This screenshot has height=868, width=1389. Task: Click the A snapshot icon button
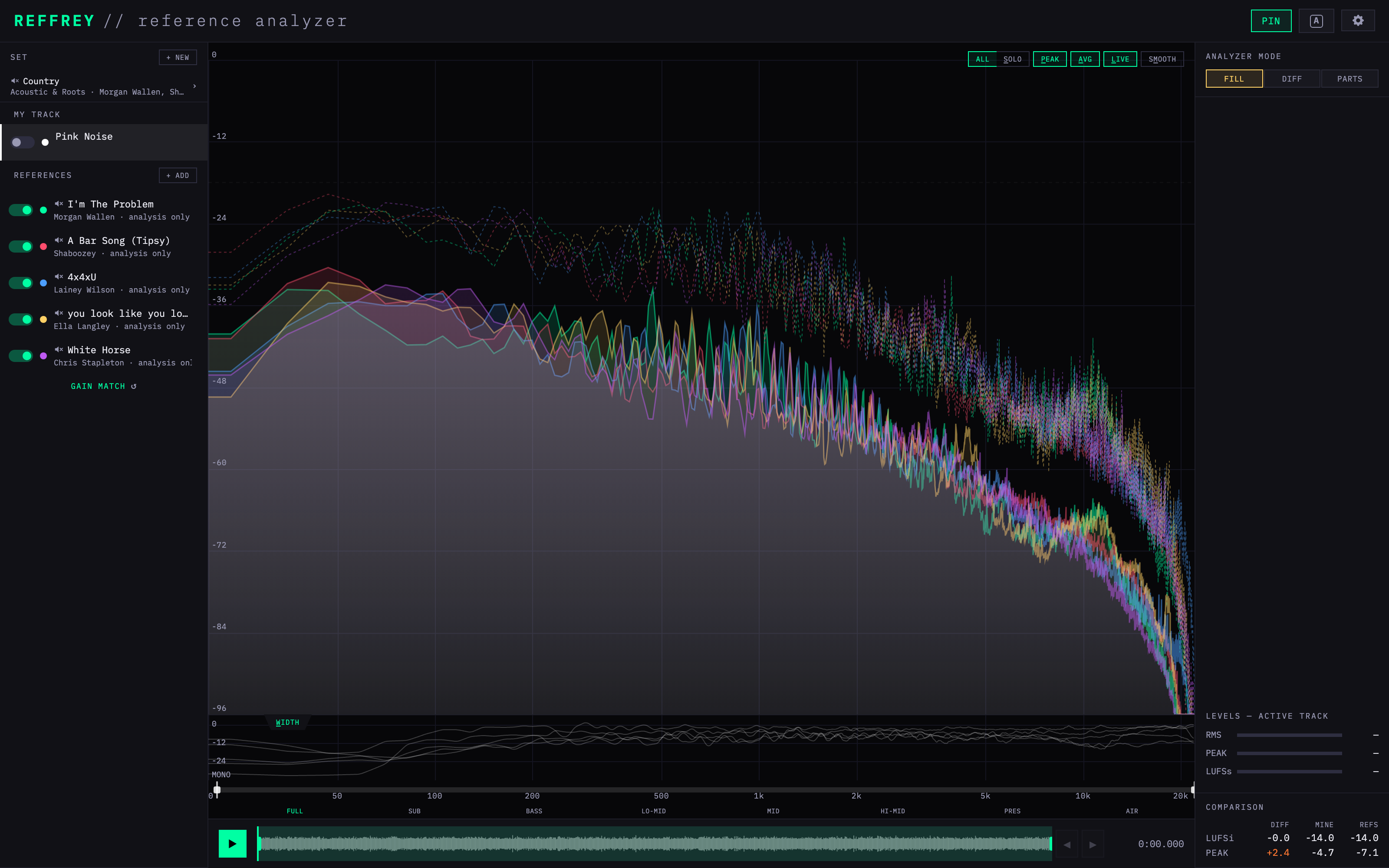click(x=1316, y=21)
